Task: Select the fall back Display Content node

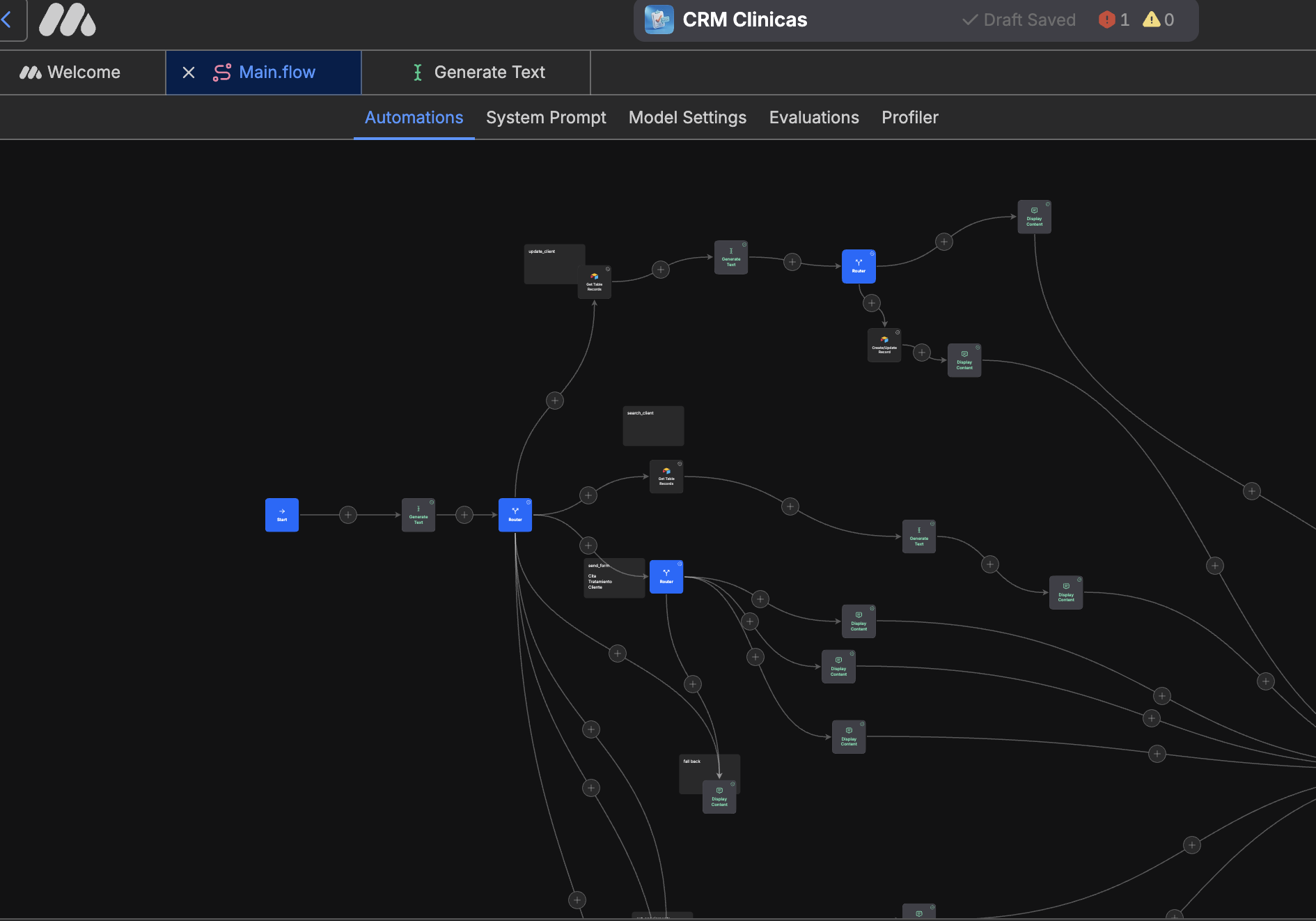Action: click(719, 797)
